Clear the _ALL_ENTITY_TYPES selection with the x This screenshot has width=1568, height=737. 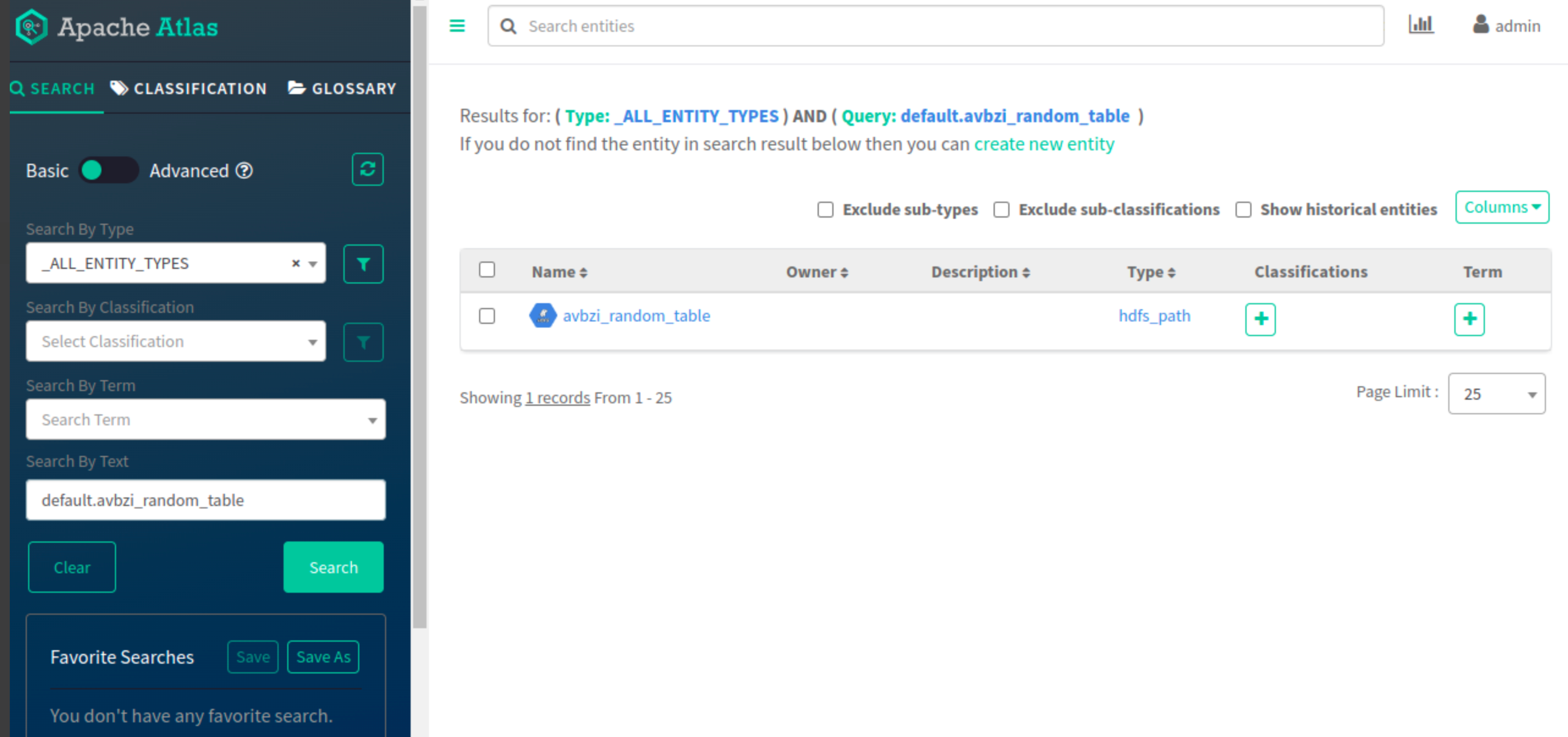pyautogui.click(x=296, y=263)
